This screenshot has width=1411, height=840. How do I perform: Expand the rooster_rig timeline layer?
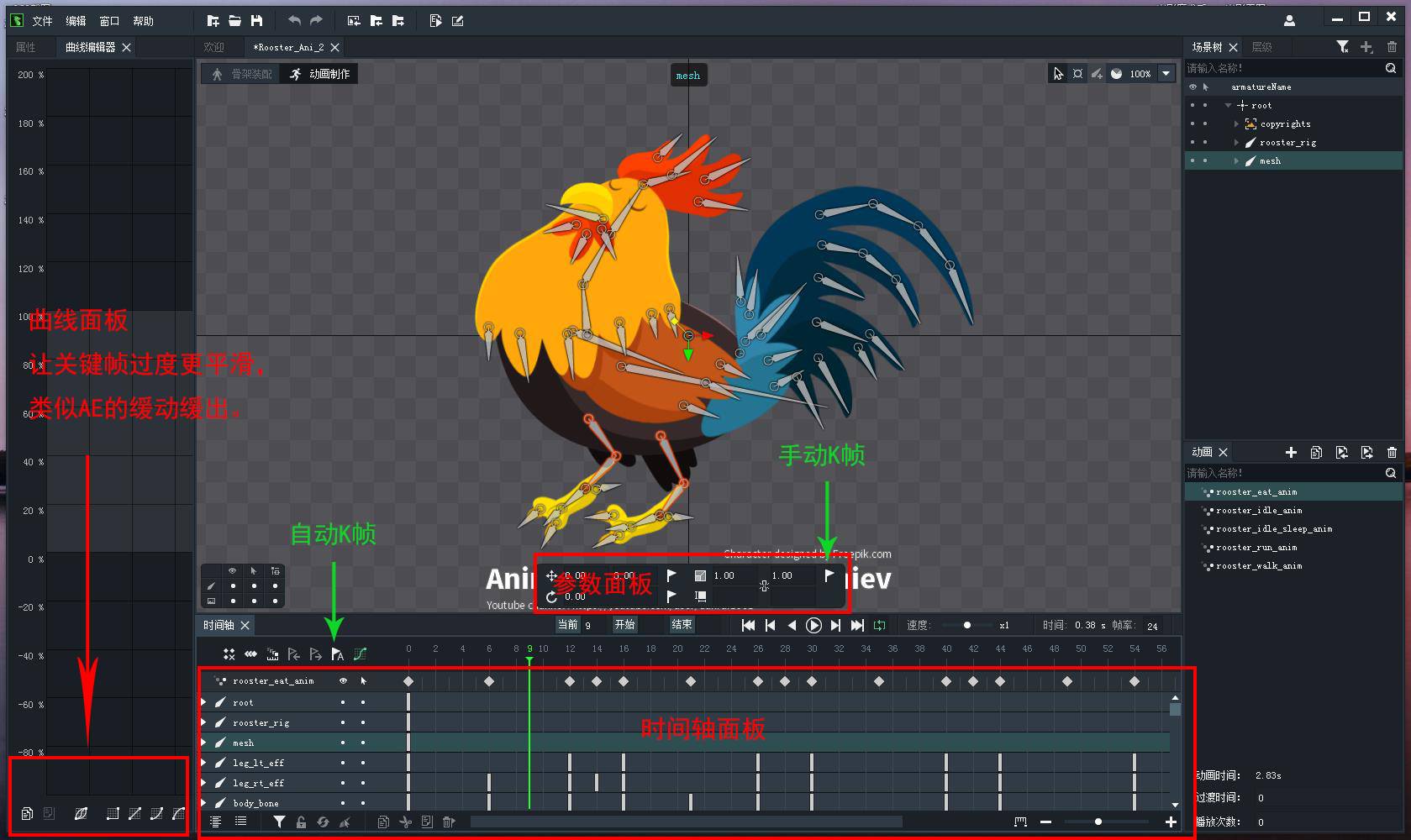click(x=203, y=722)
